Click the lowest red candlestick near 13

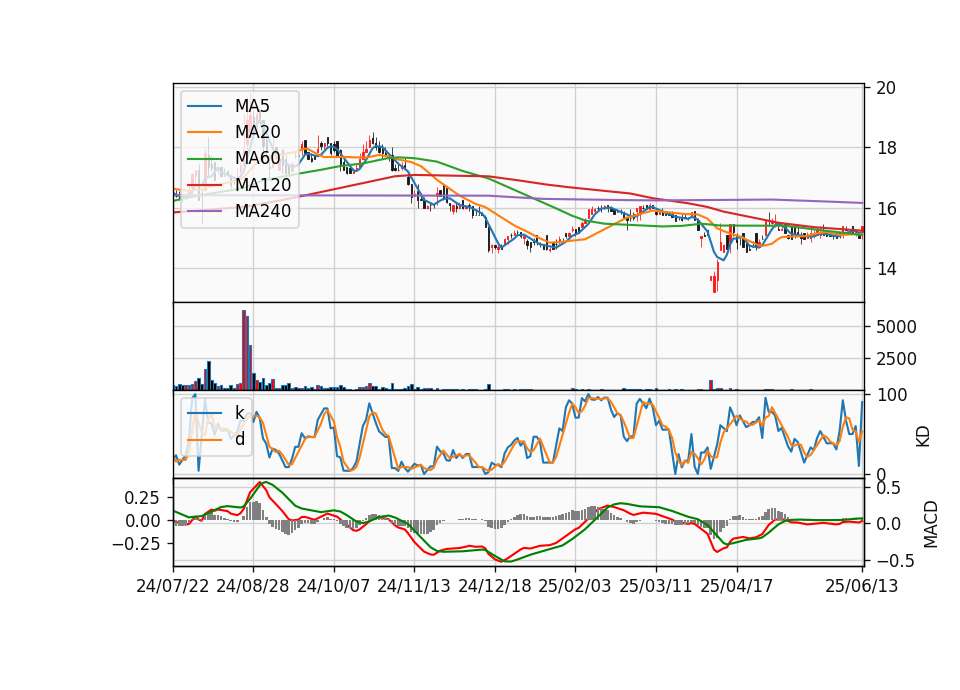[x=714, y=283]
